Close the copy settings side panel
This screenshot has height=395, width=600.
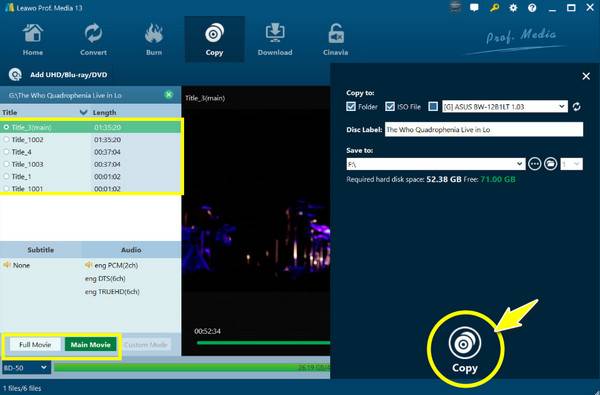point(586,76)
